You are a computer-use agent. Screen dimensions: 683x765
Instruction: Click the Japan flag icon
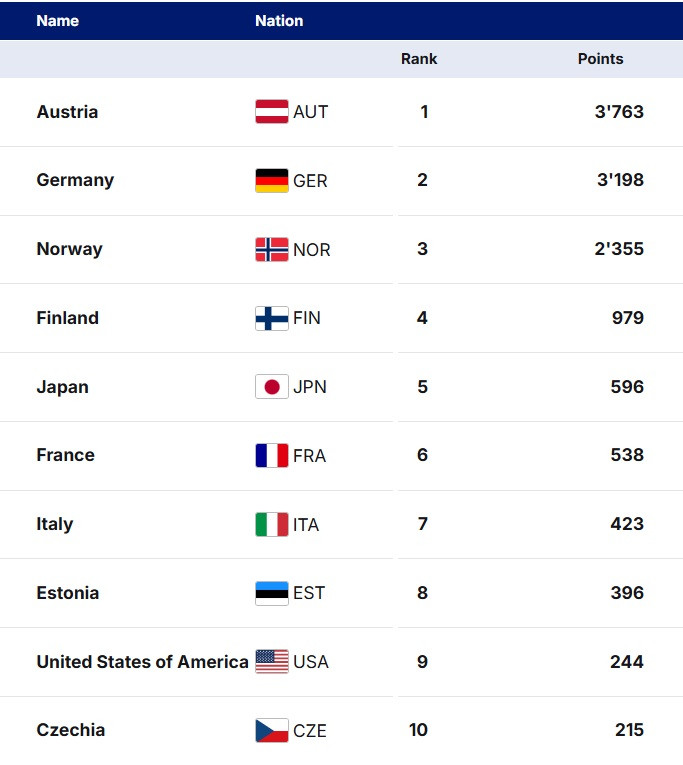pyautogui.click(x=272, y=387)
